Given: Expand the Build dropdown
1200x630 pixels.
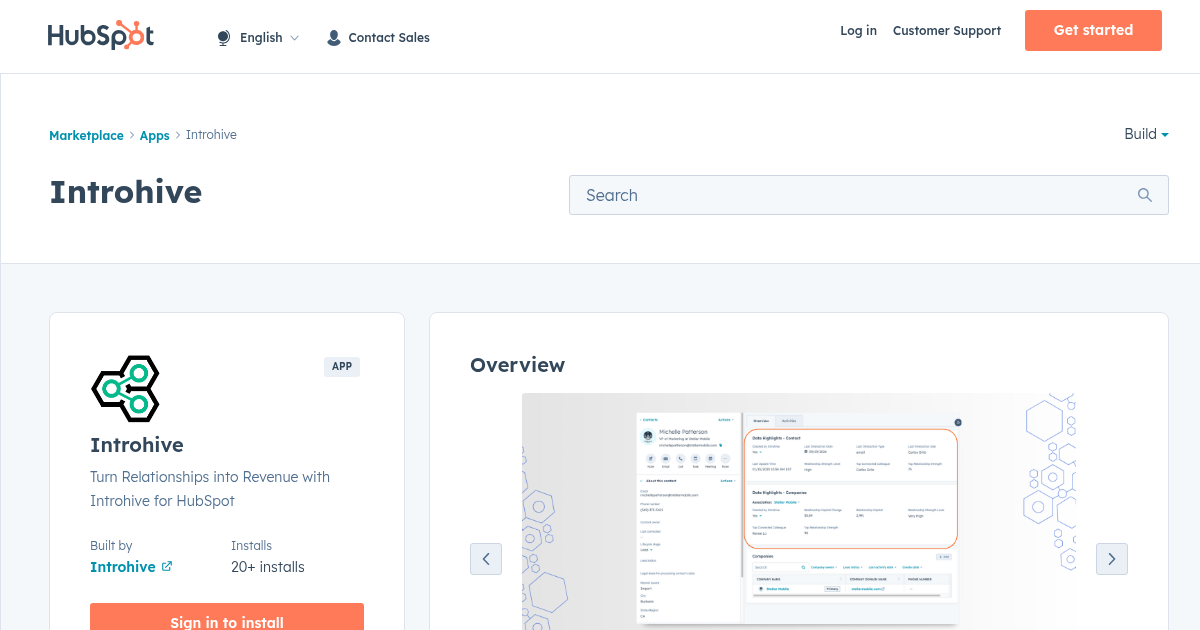Looking at the screenshot, I should click(x=1146, y=134).
